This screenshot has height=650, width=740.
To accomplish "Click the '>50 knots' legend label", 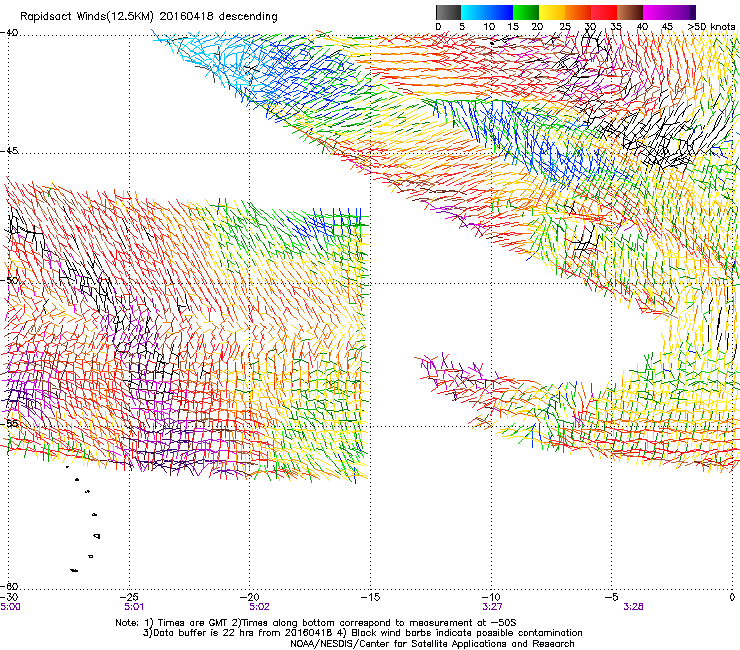I will click(711, 27).
